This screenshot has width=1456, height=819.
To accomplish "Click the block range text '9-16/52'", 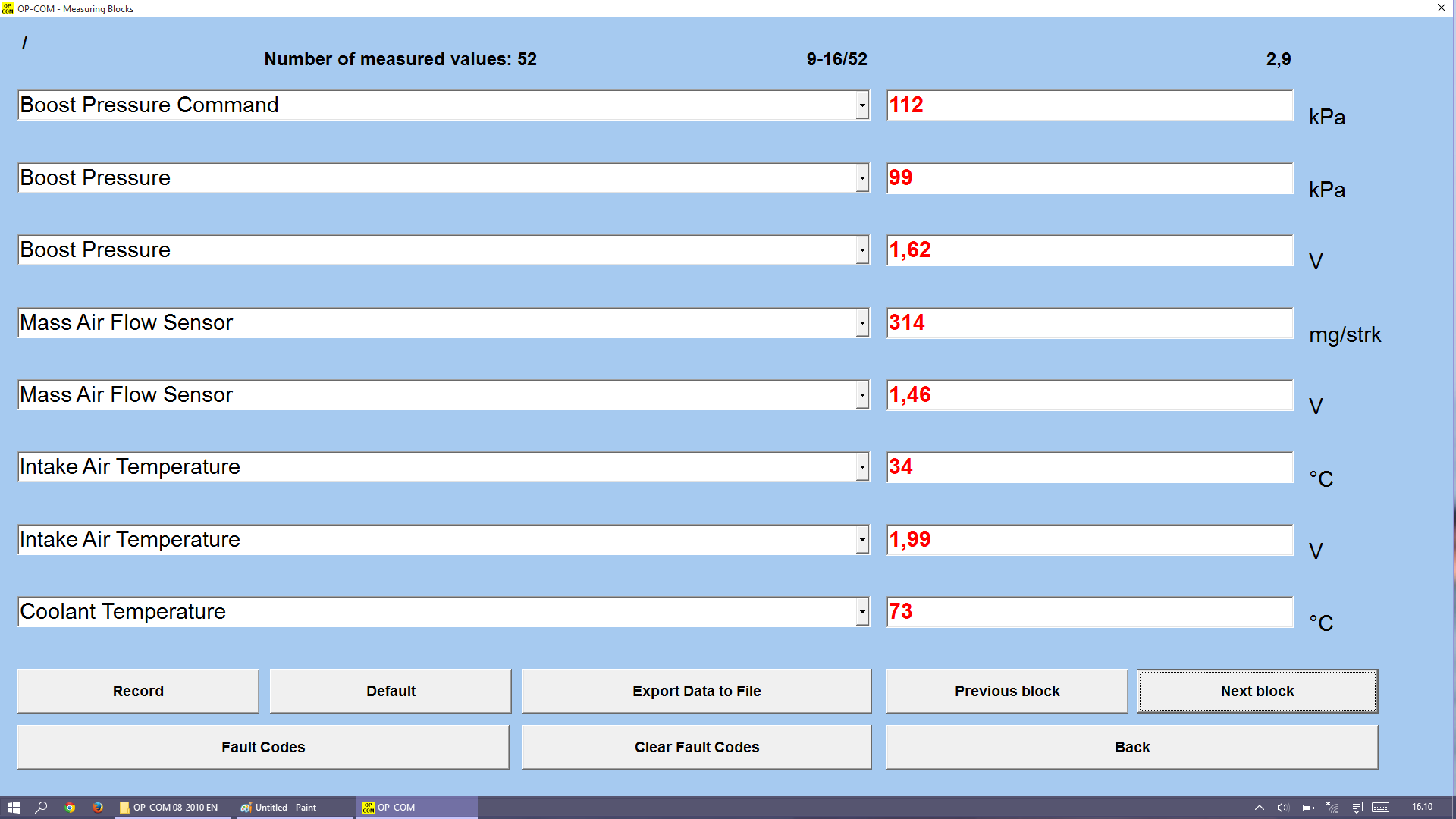I will pos(837,59).
